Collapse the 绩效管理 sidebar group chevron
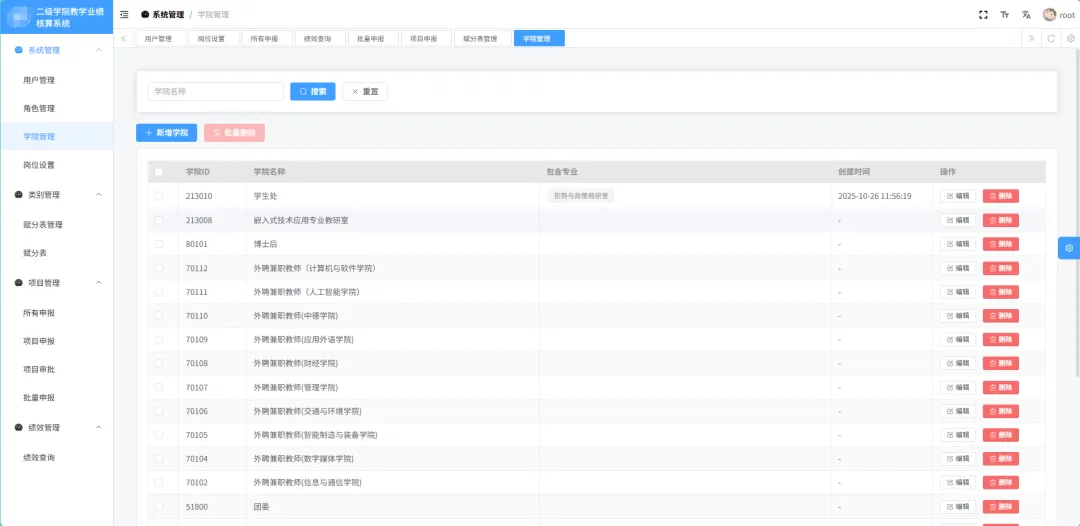 (98, 428)
